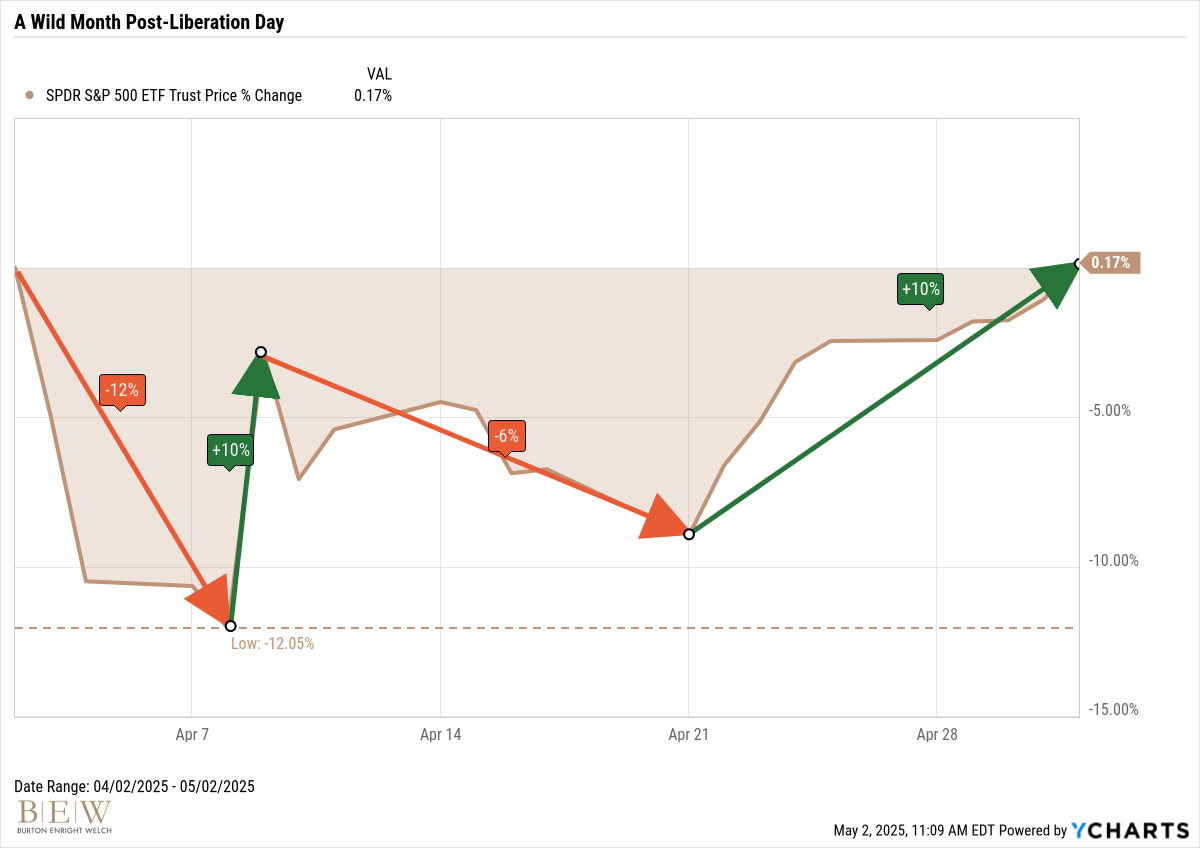
Task: Click the Apr 28 x-axis label
Action: [937, 735]
